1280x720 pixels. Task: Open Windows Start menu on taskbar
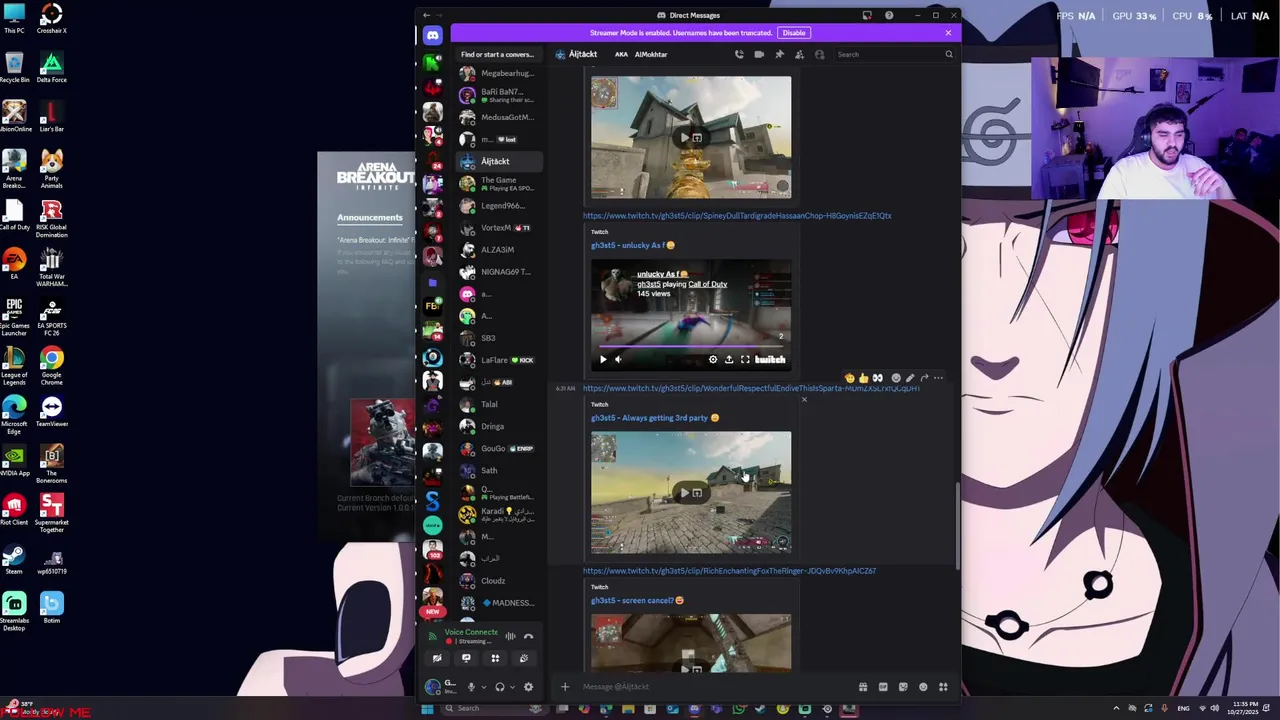(x=427, y=709)
